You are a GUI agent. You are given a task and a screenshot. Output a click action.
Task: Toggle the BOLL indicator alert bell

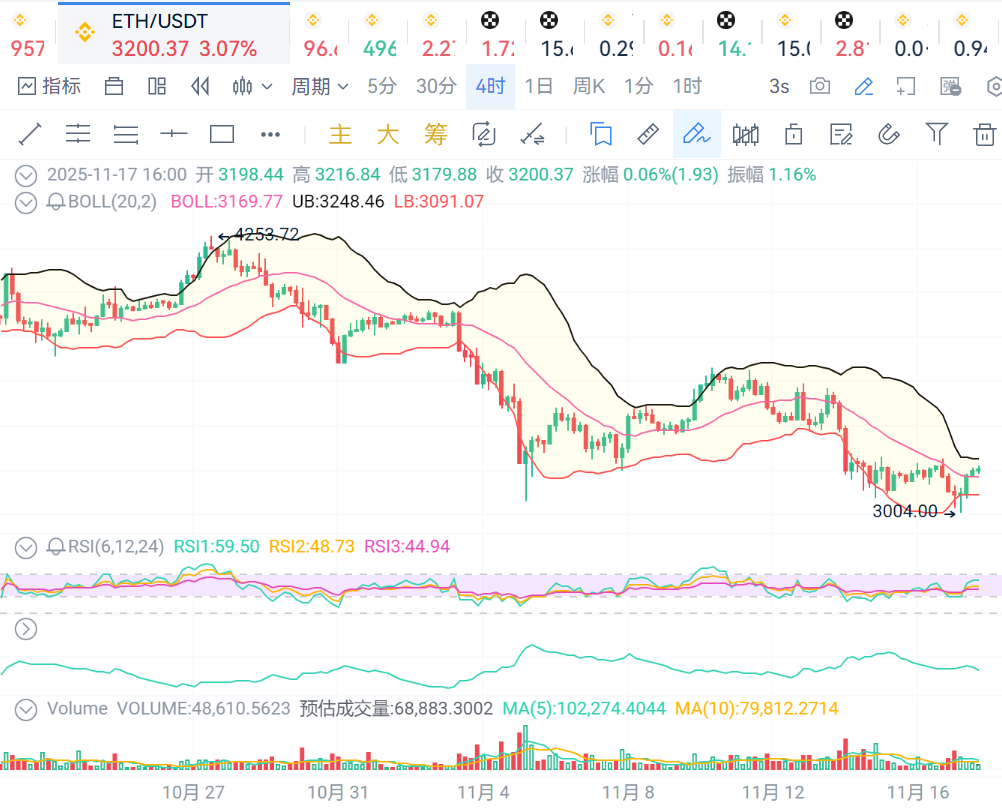click(x=57, y=202)
